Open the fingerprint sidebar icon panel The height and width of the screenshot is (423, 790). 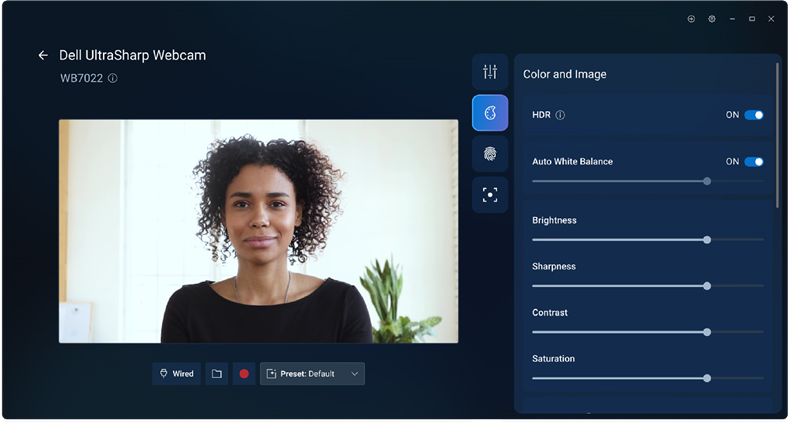point(490,154)
